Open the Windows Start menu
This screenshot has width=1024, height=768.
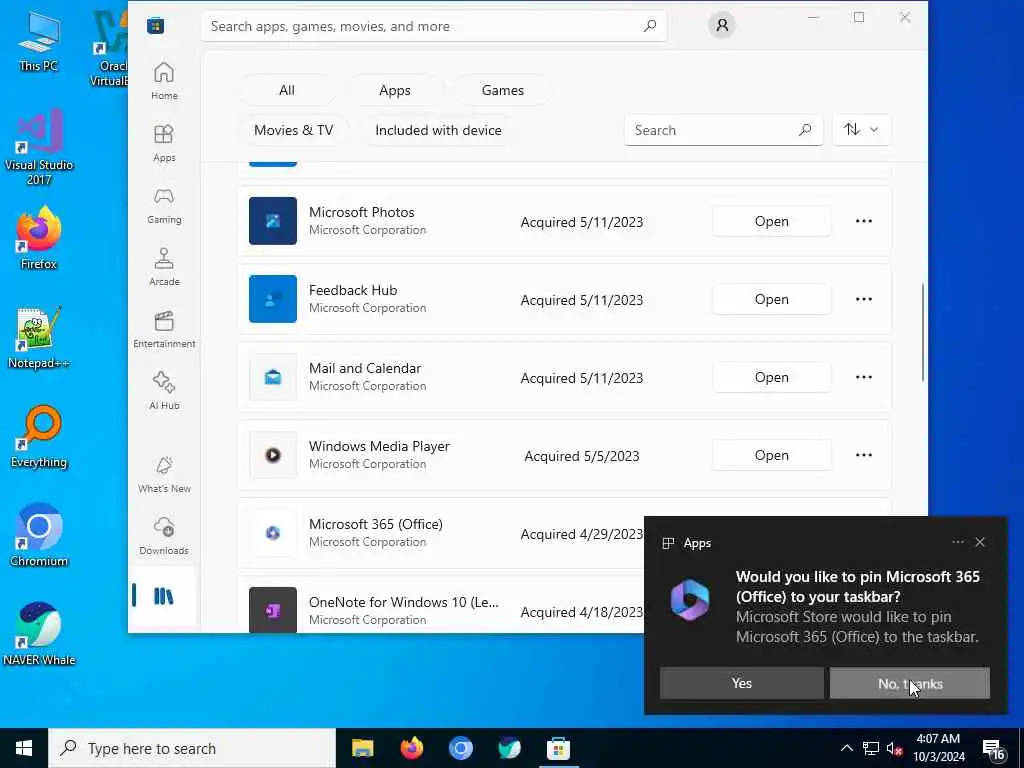tap(24, 748)
